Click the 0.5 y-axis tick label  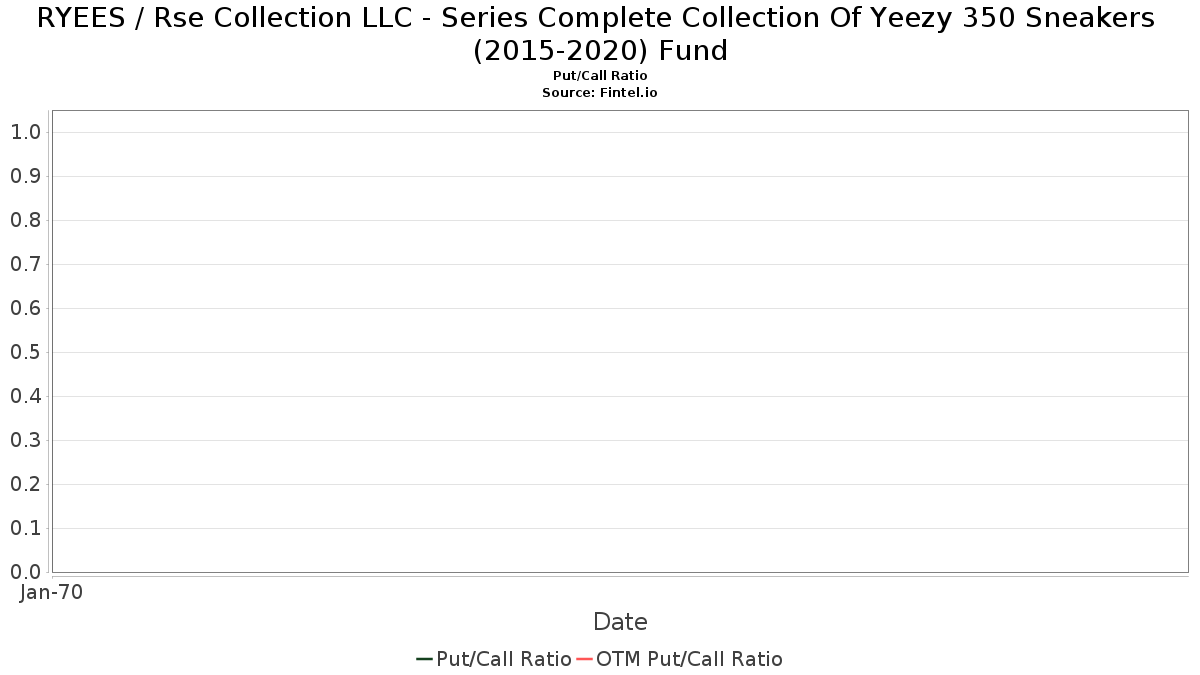(x=25, y=352)
